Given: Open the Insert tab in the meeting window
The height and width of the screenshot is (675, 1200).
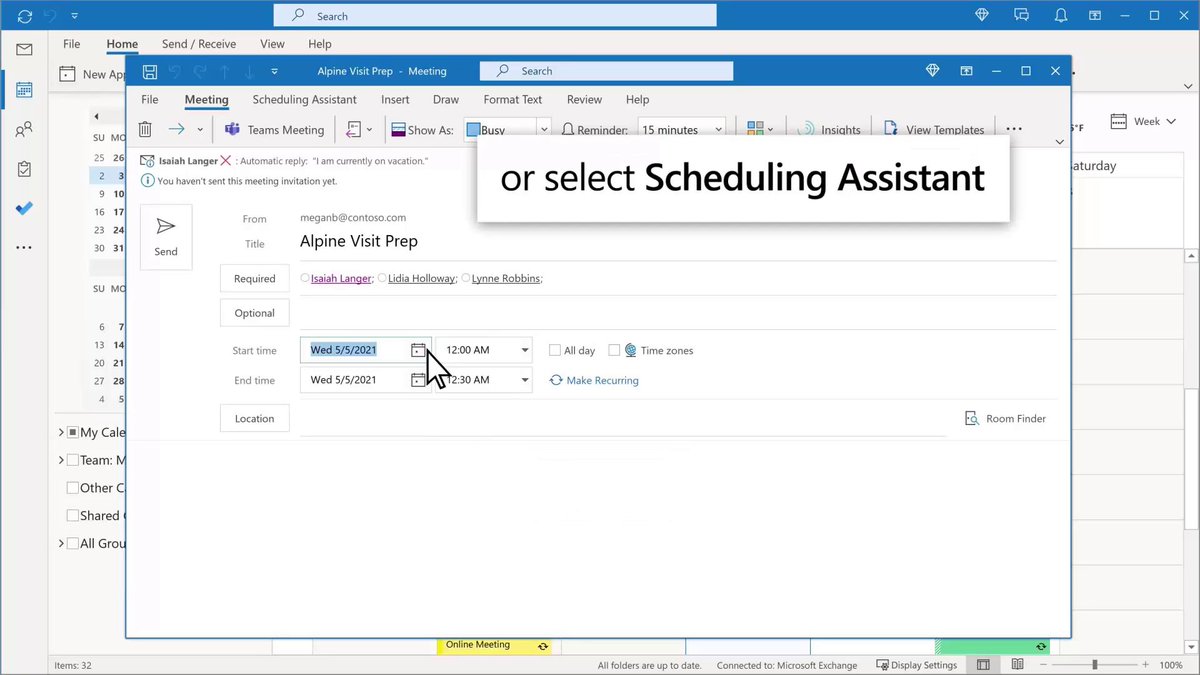Looking at the screenshot, I should (395, 100).
